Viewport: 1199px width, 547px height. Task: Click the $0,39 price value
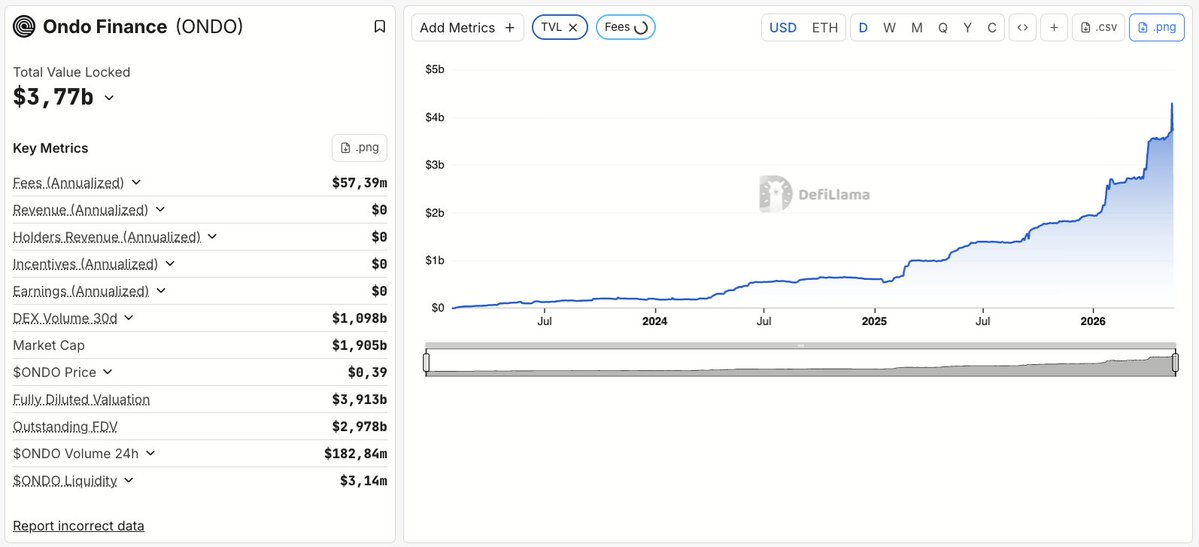pos(368,373)
